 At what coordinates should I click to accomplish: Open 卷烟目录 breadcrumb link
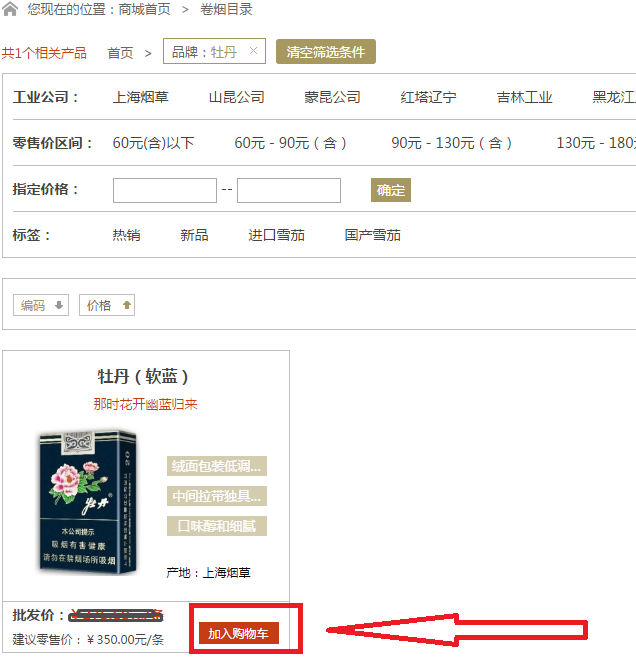226,9
